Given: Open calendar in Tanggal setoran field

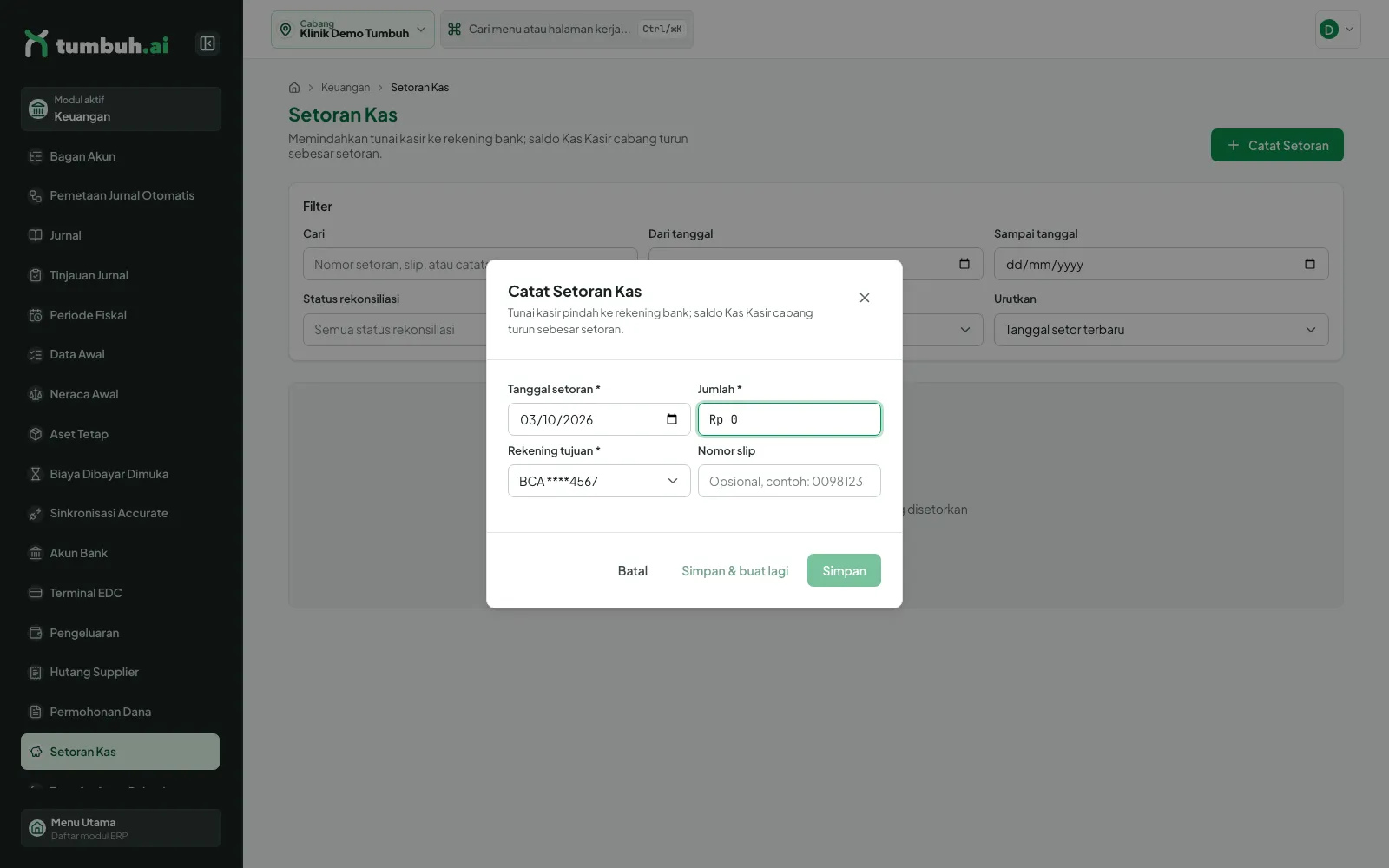Looking at the screenshot, I should (672, 419).
